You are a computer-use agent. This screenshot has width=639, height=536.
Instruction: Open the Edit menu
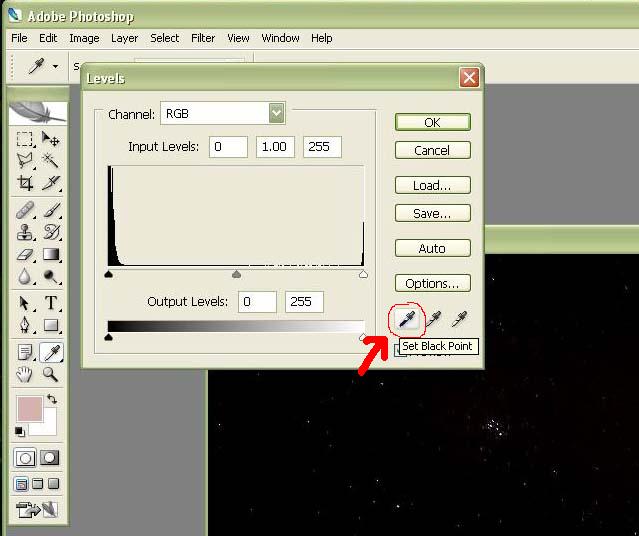point(48,38)
